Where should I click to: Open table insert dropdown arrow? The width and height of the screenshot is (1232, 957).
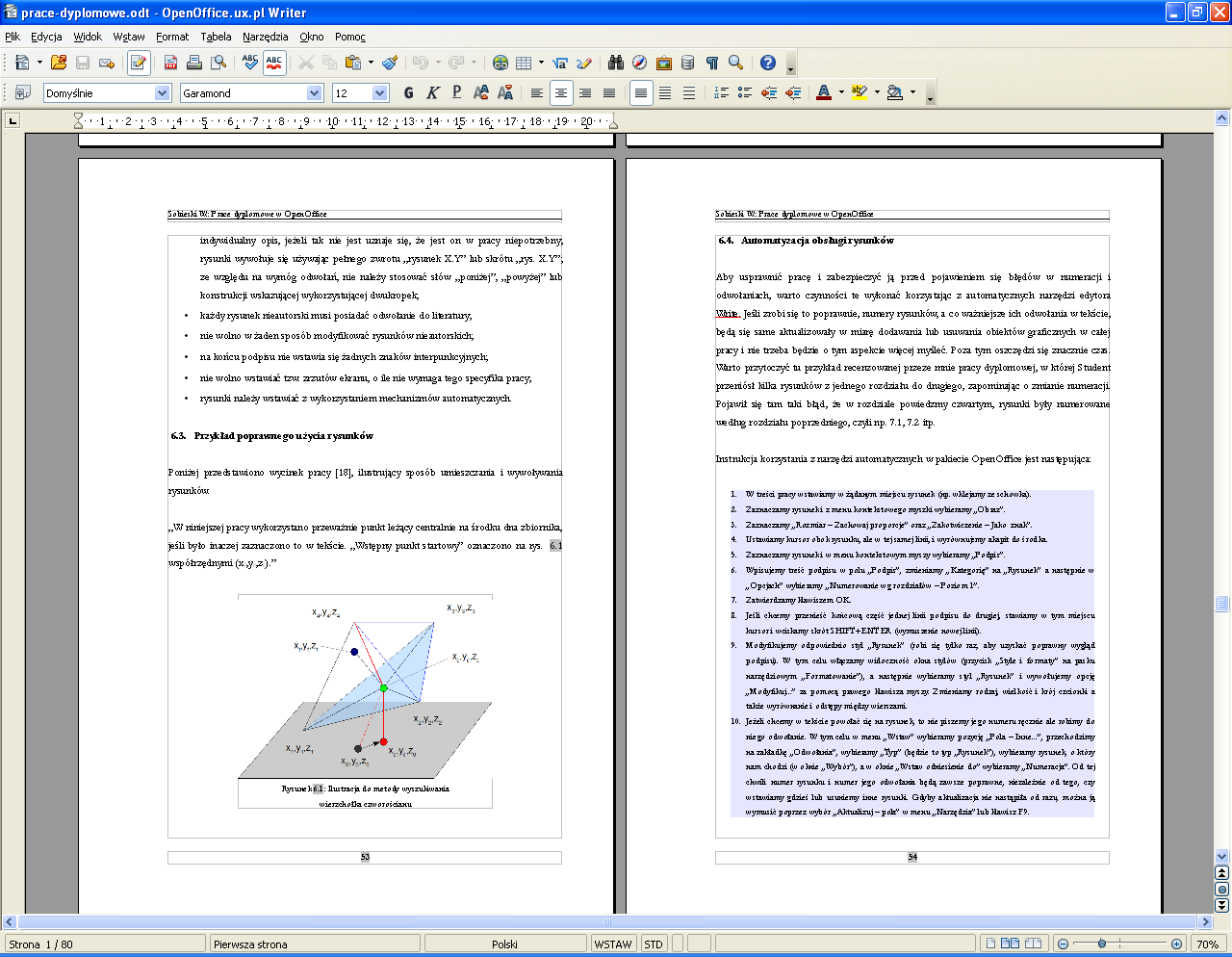[x=541, y=63]
